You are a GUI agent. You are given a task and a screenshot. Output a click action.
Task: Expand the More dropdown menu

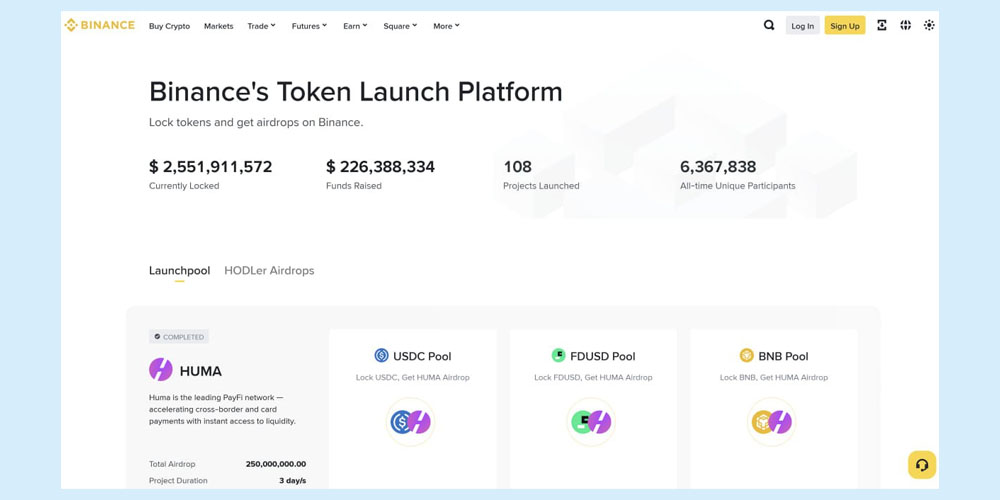coord(446,26)
